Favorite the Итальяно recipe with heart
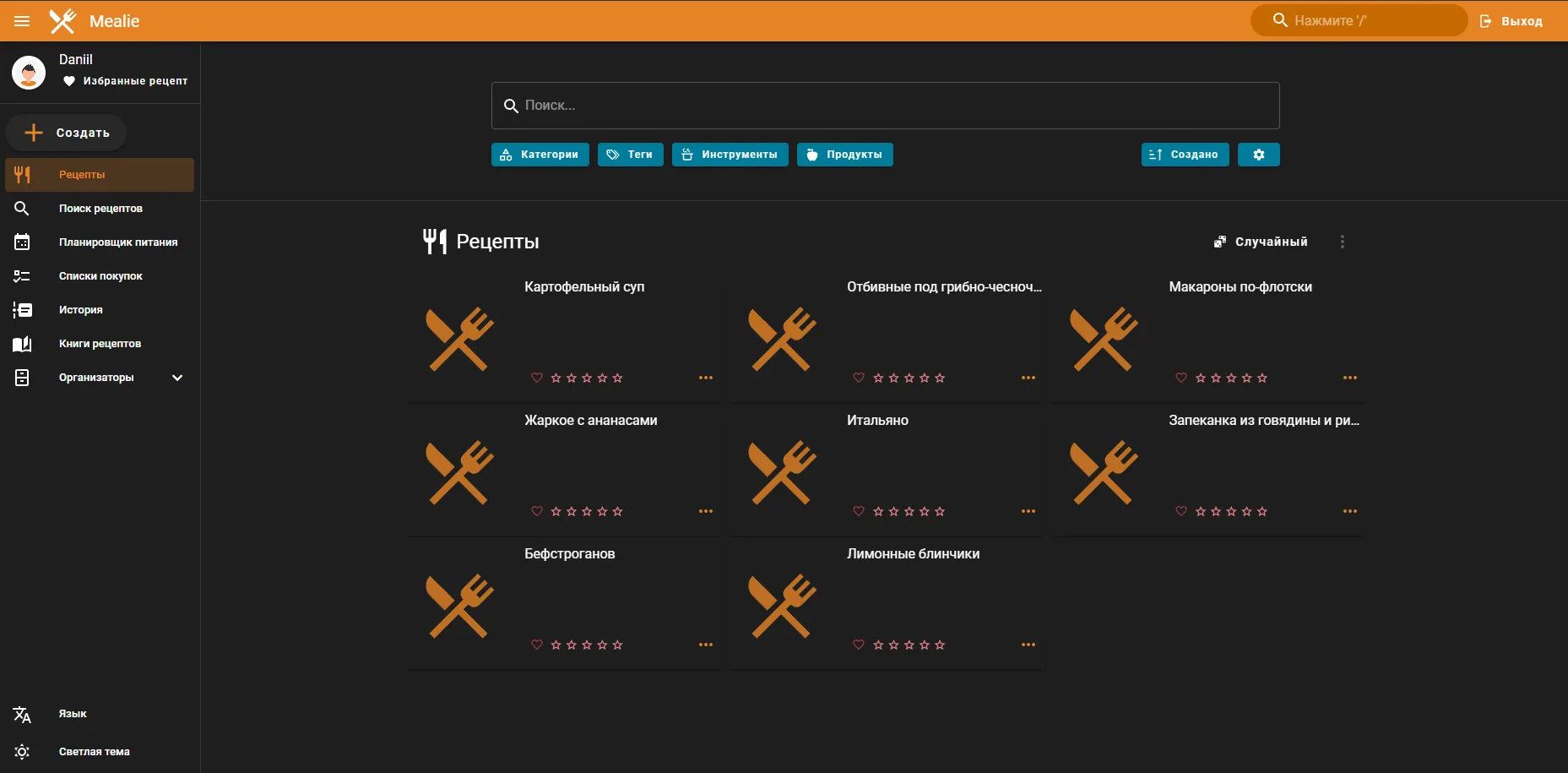1568x773 pixels. pyautogui.click(x=859, y=511)
